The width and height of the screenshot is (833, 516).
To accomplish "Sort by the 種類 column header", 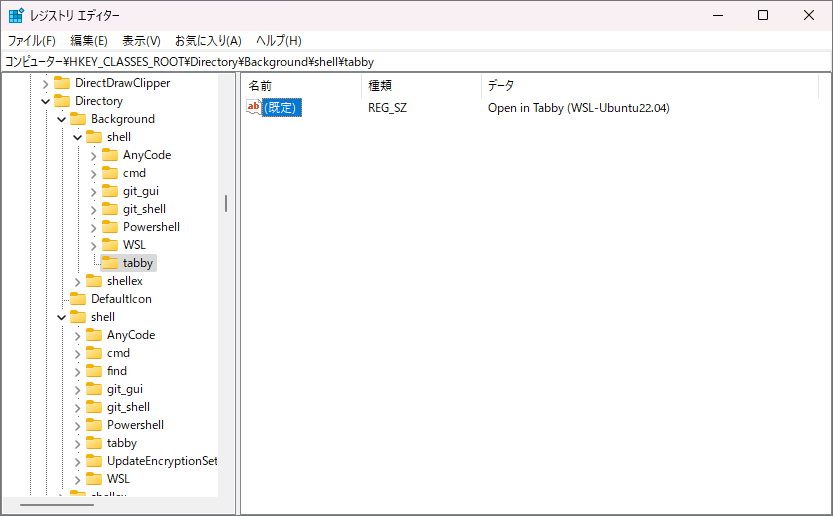I will (422, 86).
